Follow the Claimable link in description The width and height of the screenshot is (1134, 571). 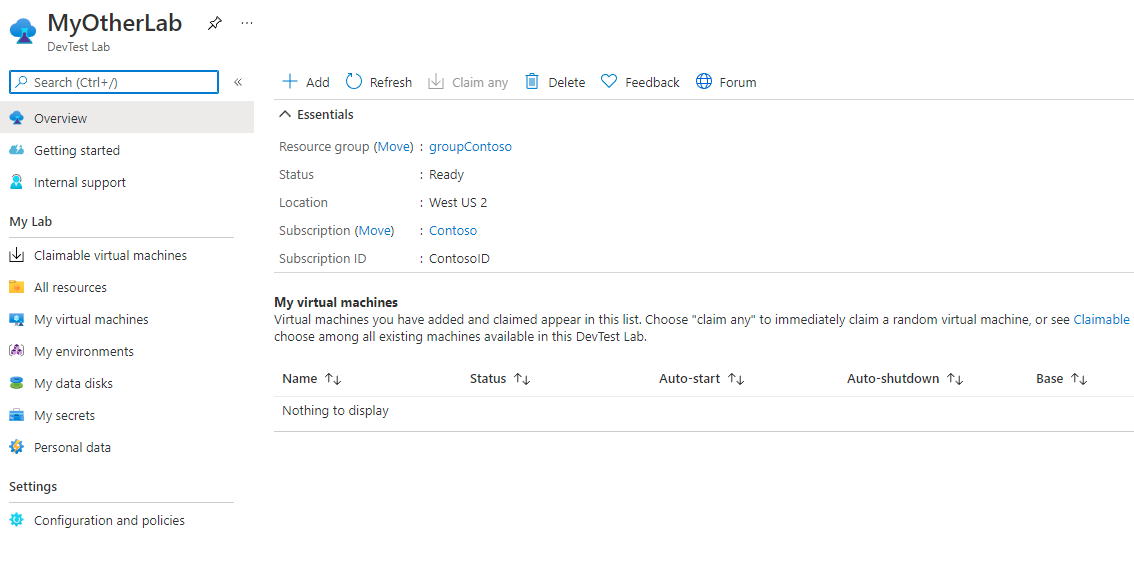click(x=1101, y=319)
